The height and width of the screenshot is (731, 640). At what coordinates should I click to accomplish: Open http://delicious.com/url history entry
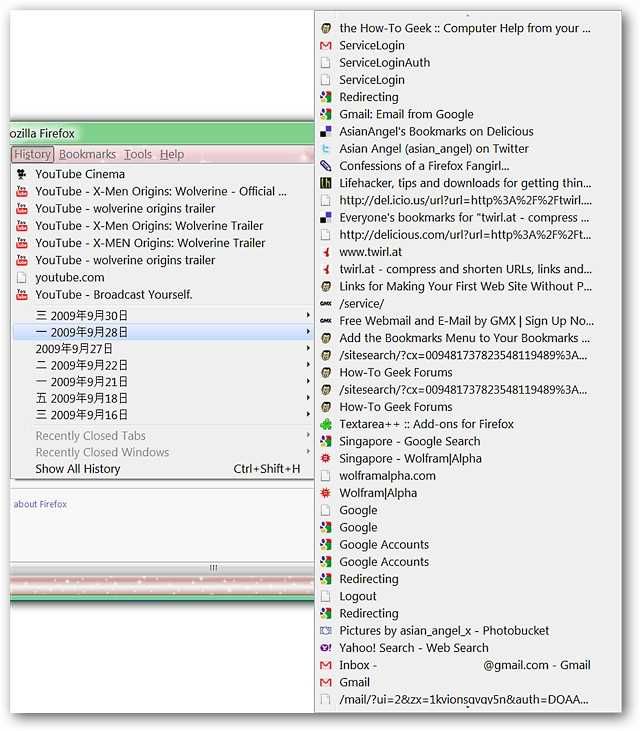click(468, 235)
